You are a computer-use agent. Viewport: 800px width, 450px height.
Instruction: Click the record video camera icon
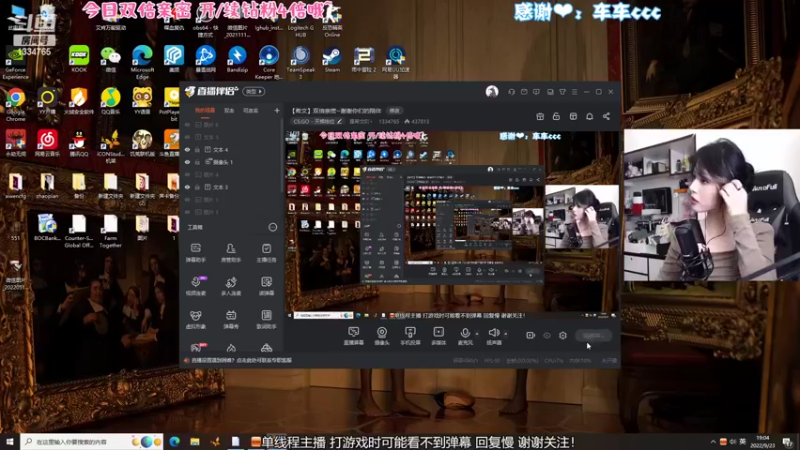coord(531,335)
